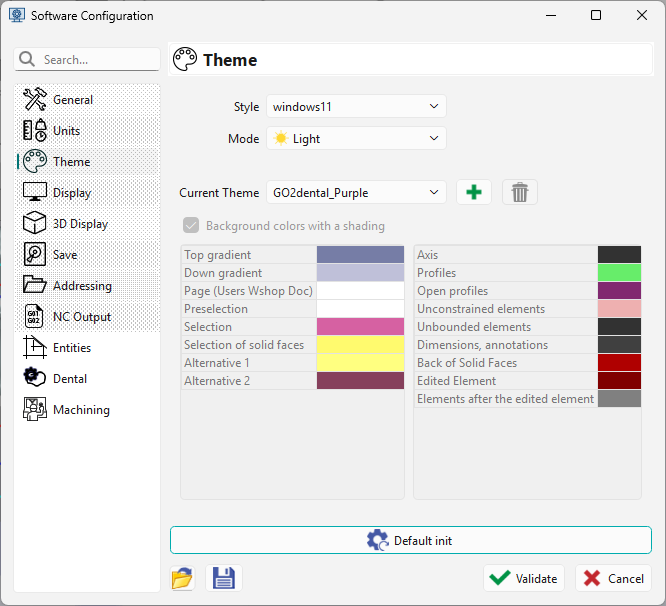Pick the Unconstrained elements pink swatch
Image resolution: width=666 pixels, height=606 pixels.
(619, 309)
